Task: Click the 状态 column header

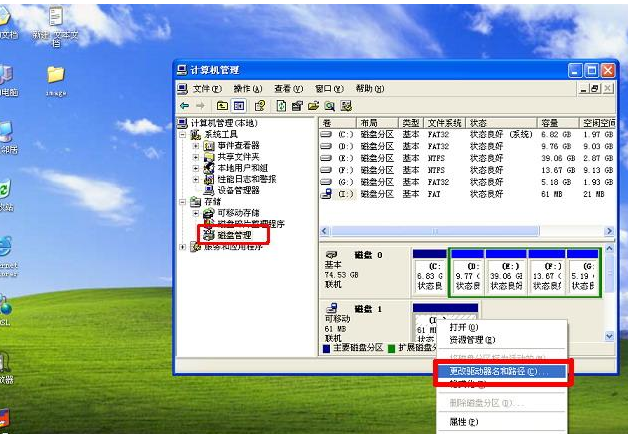Action: point(501,123)
